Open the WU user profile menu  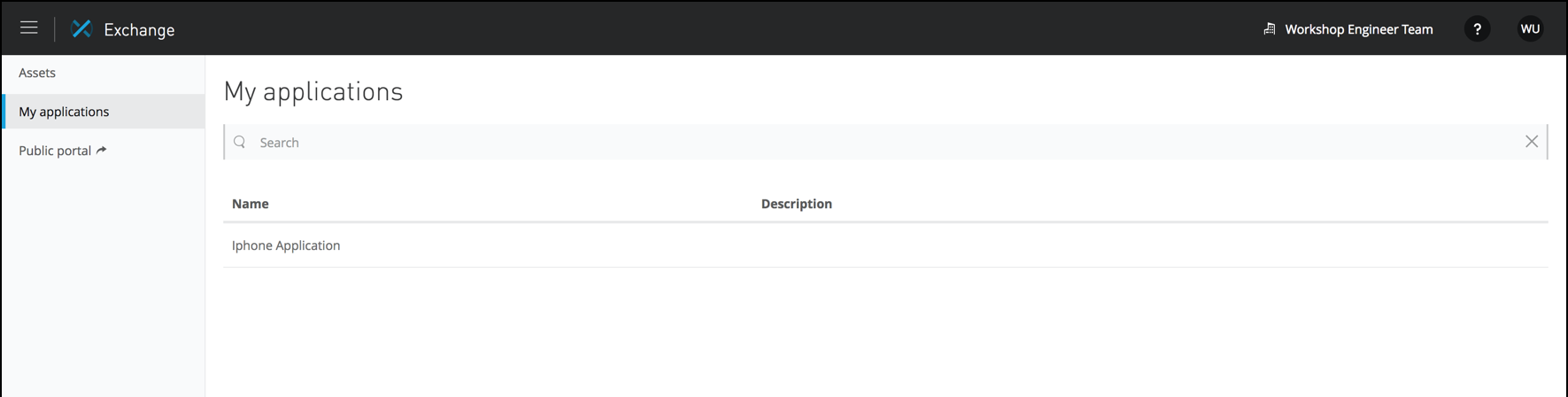click(1530, 29)
